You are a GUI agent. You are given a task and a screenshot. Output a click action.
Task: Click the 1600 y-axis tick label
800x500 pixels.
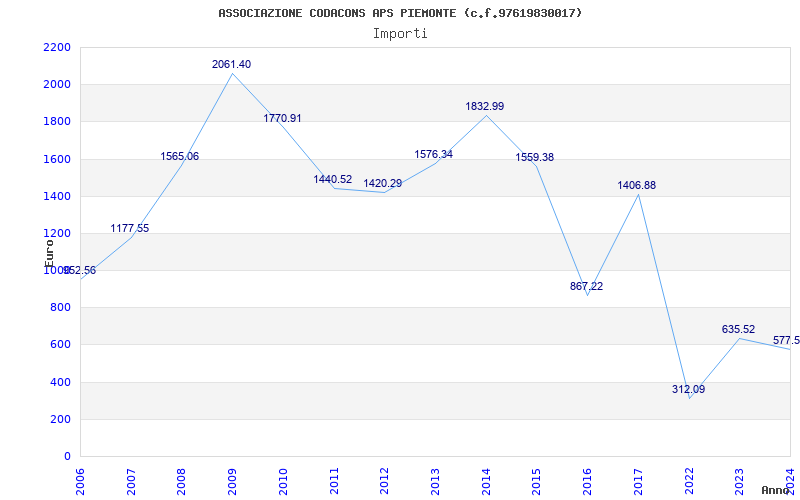click(x=57, y=159)
